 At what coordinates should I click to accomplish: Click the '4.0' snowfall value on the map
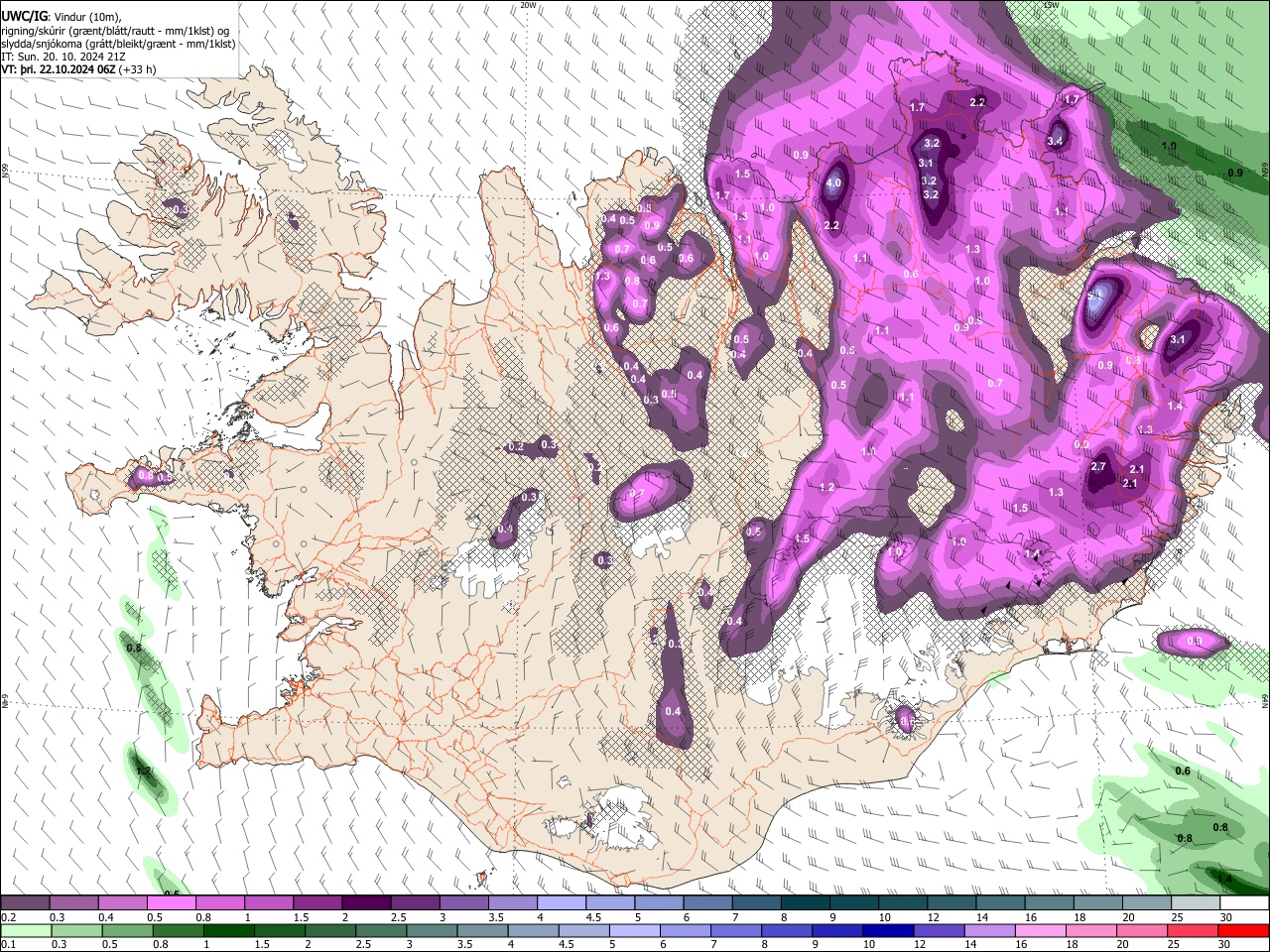[833, 182]
